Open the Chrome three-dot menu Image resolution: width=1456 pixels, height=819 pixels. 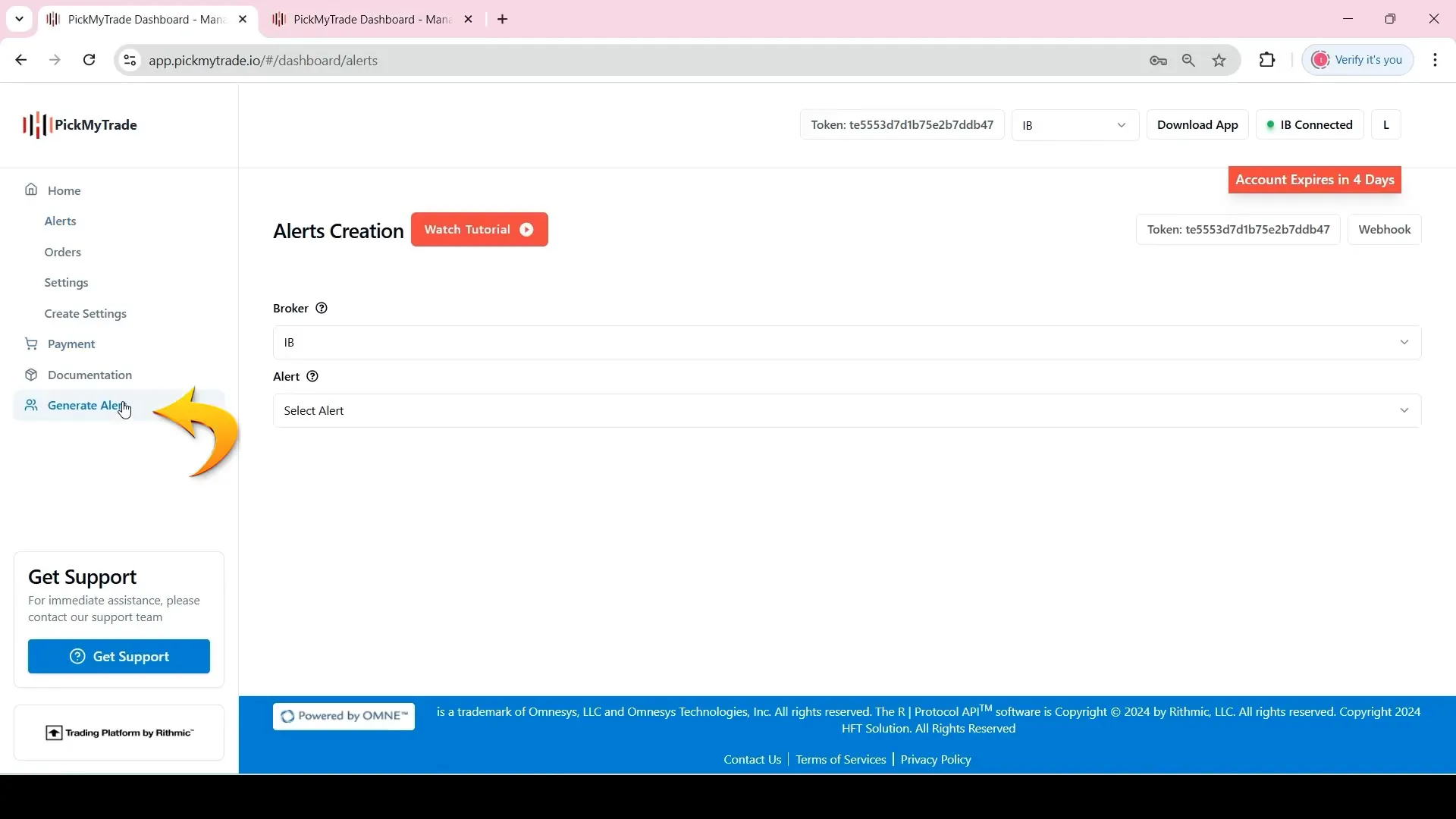click(1436, 60)
